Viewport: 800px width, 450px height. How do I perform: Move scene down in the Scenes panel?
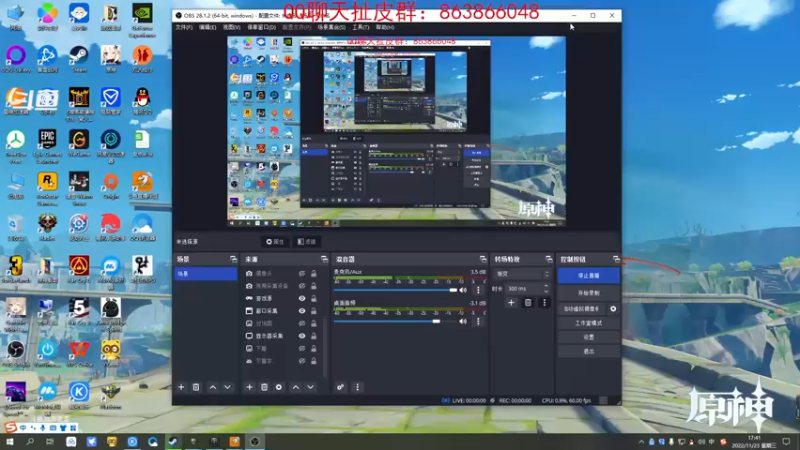227,387
